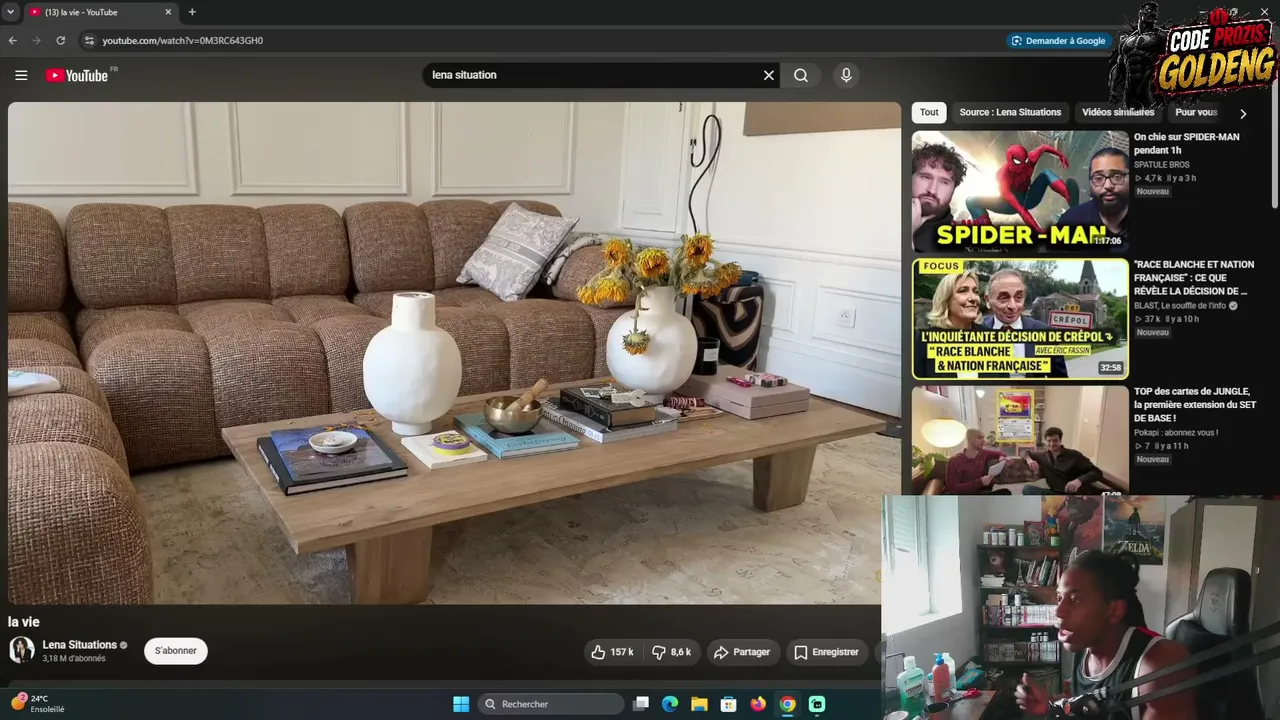Viewport: 1280px width, 720px height.
Task: Open the tab search dropdown arrow
Action: pos(9,12)
